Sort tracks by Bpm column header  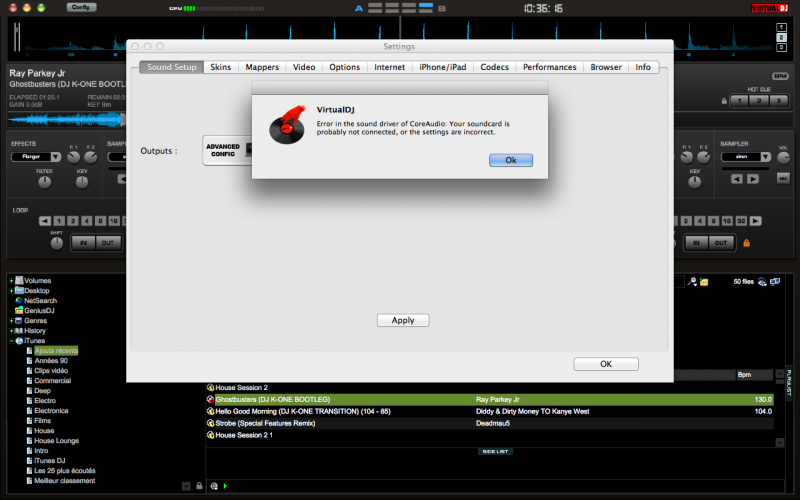(x=754, y=374)
